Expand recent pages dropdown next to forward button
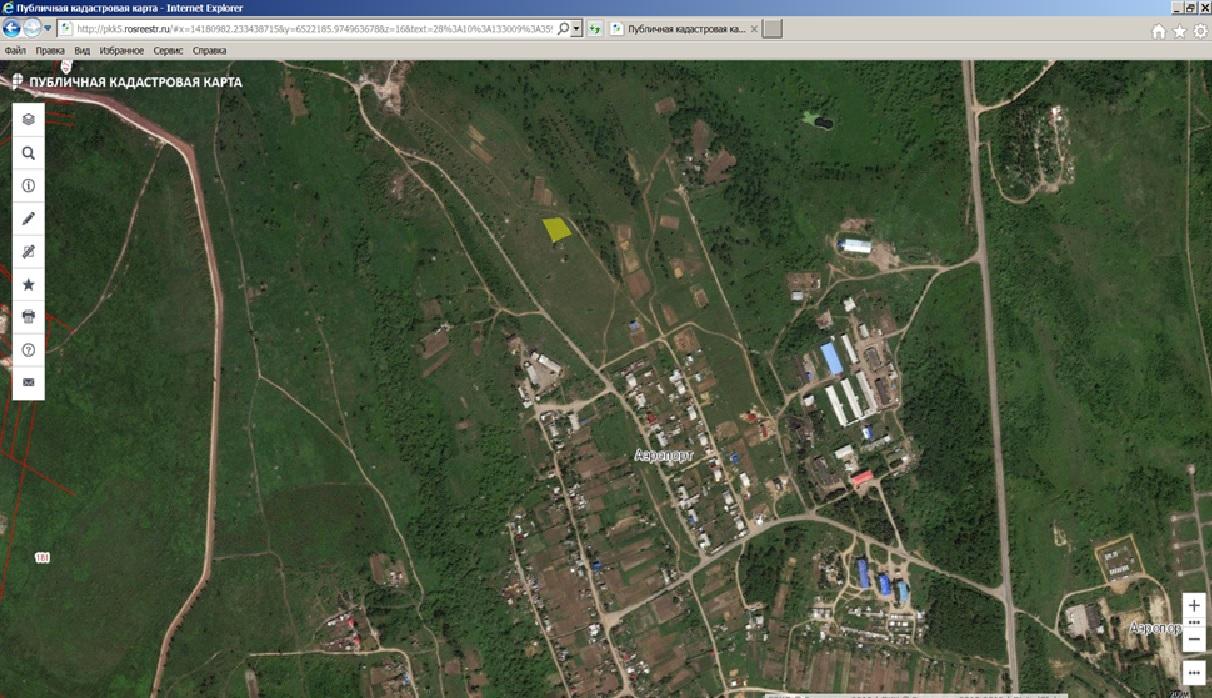The width and height of the screenshot is (1212, 698). pos(48,28)
